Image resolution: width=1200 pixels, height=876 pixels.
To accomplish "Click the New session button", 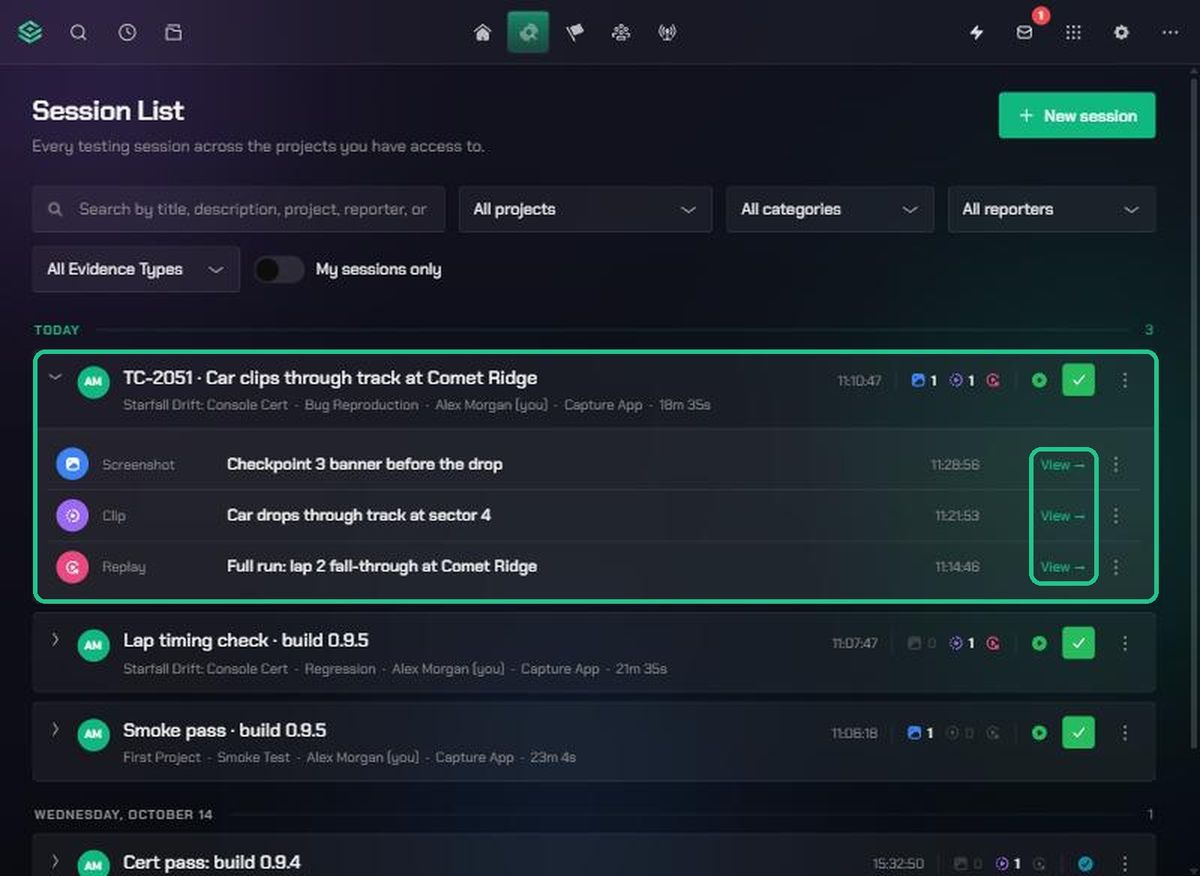I will tap(1077, 115).
